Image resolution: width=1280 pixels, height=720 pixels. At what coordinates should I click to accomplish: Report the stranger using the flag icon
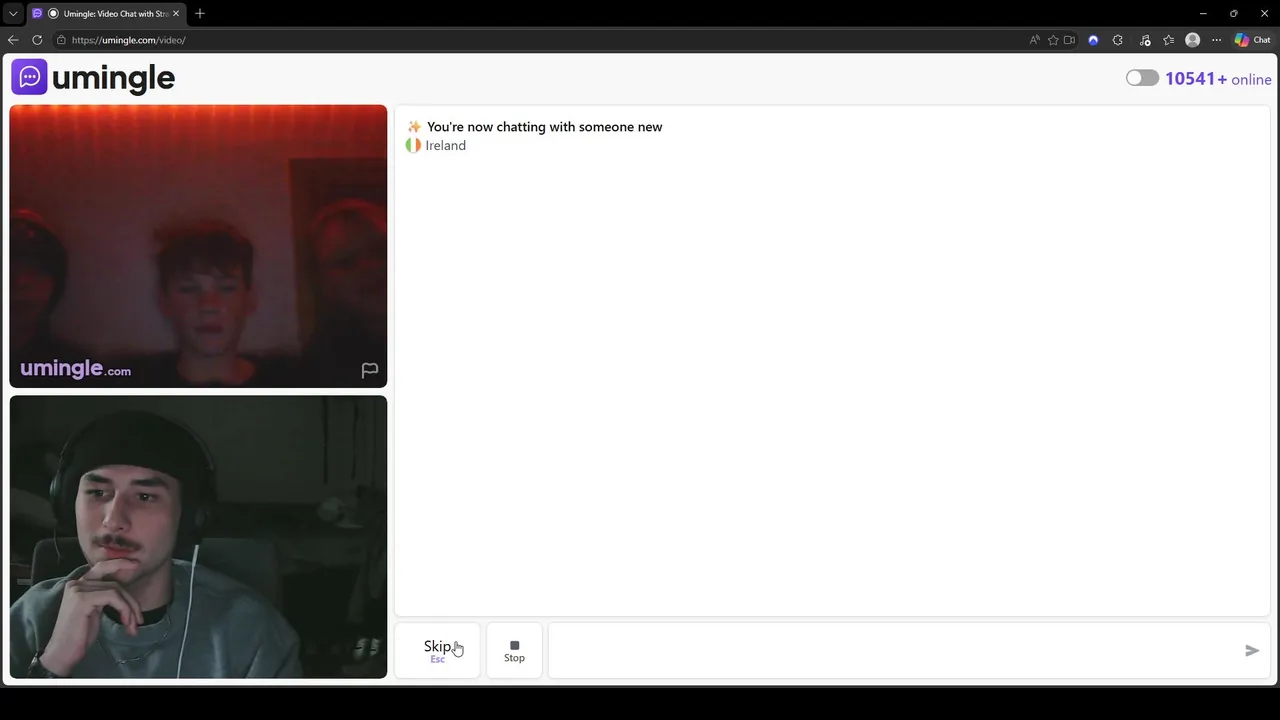[369, 370]
